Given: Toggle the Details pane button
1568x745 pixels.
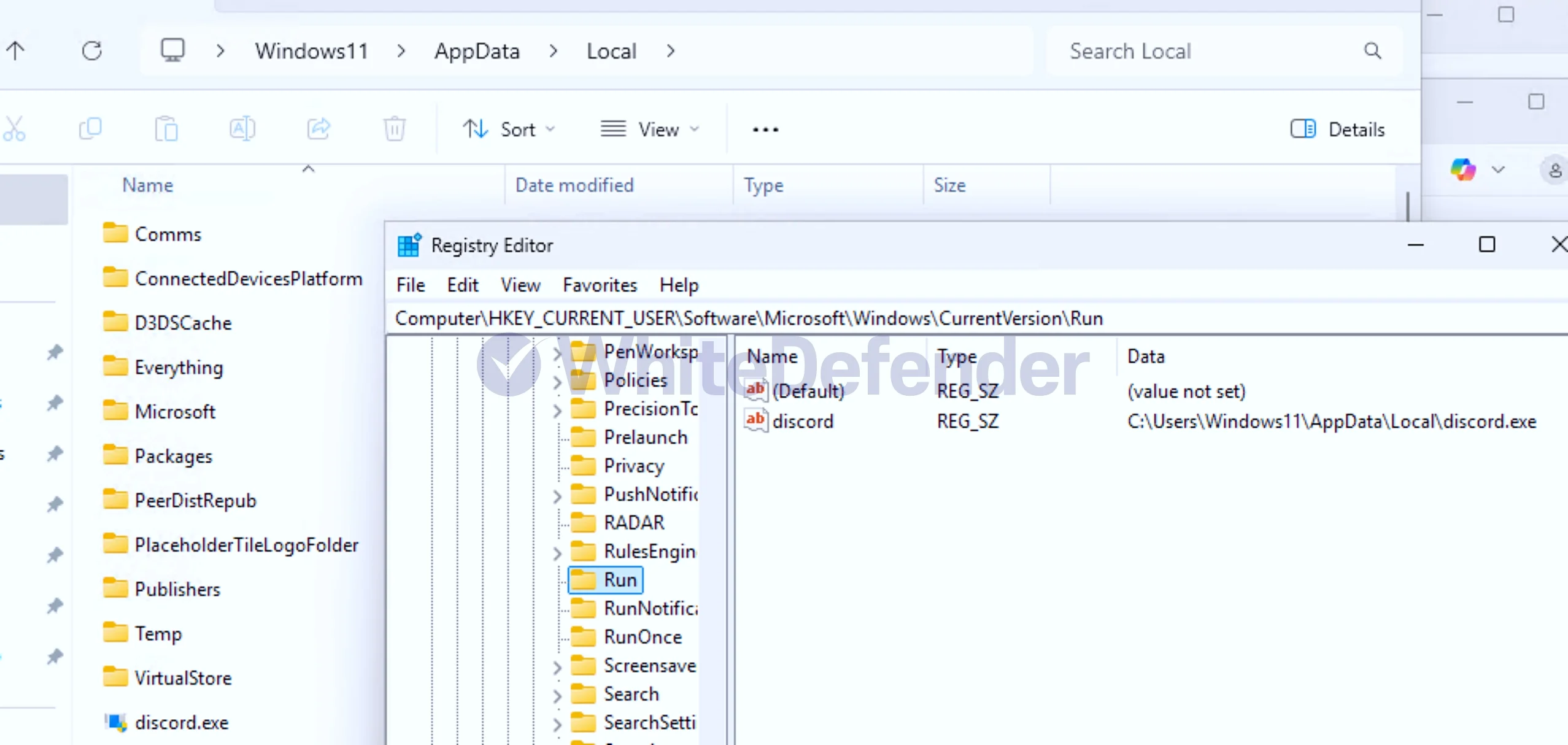Looking at the screenshot, I should [x=1337, y=129].
